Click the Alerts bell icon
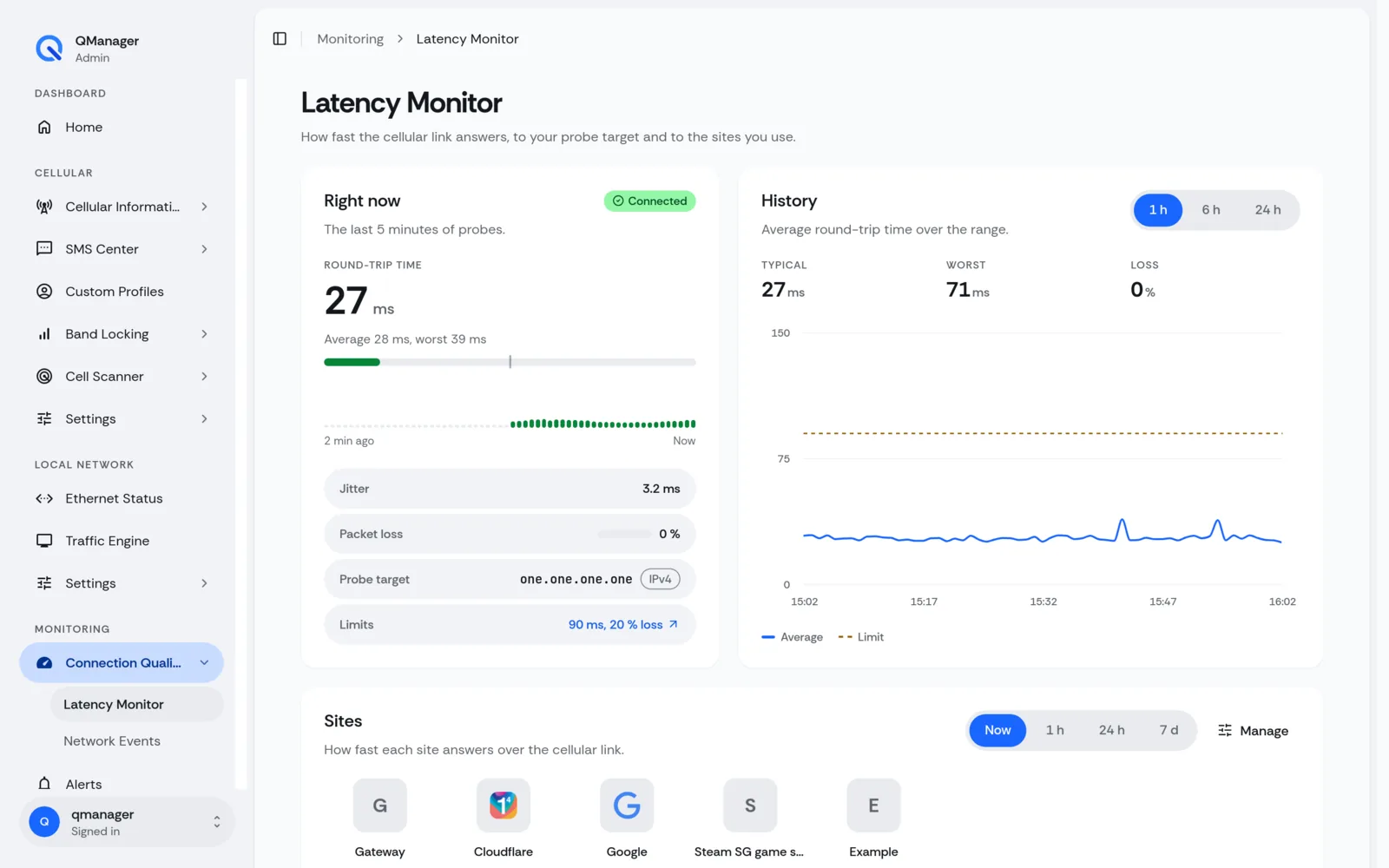Image resolution: width=1389 pixels, height=868 pixels. (44, 784)
